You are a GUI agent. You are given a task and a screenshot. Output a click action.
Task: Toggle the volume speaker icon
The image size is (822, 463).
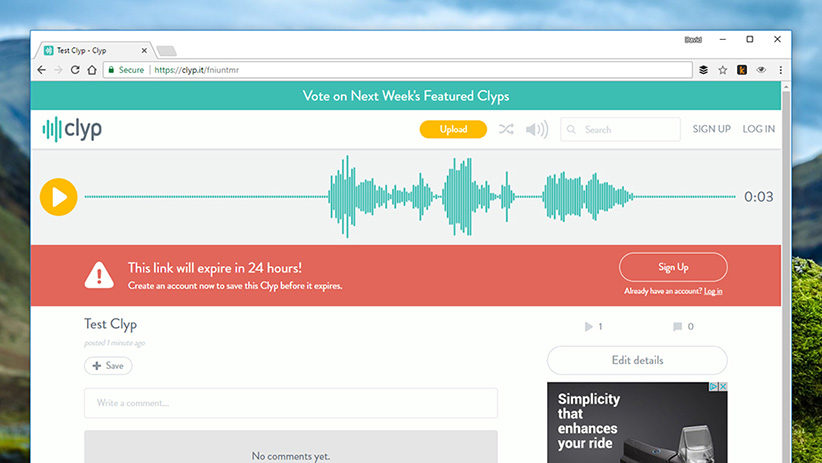[x=537, y=129]
